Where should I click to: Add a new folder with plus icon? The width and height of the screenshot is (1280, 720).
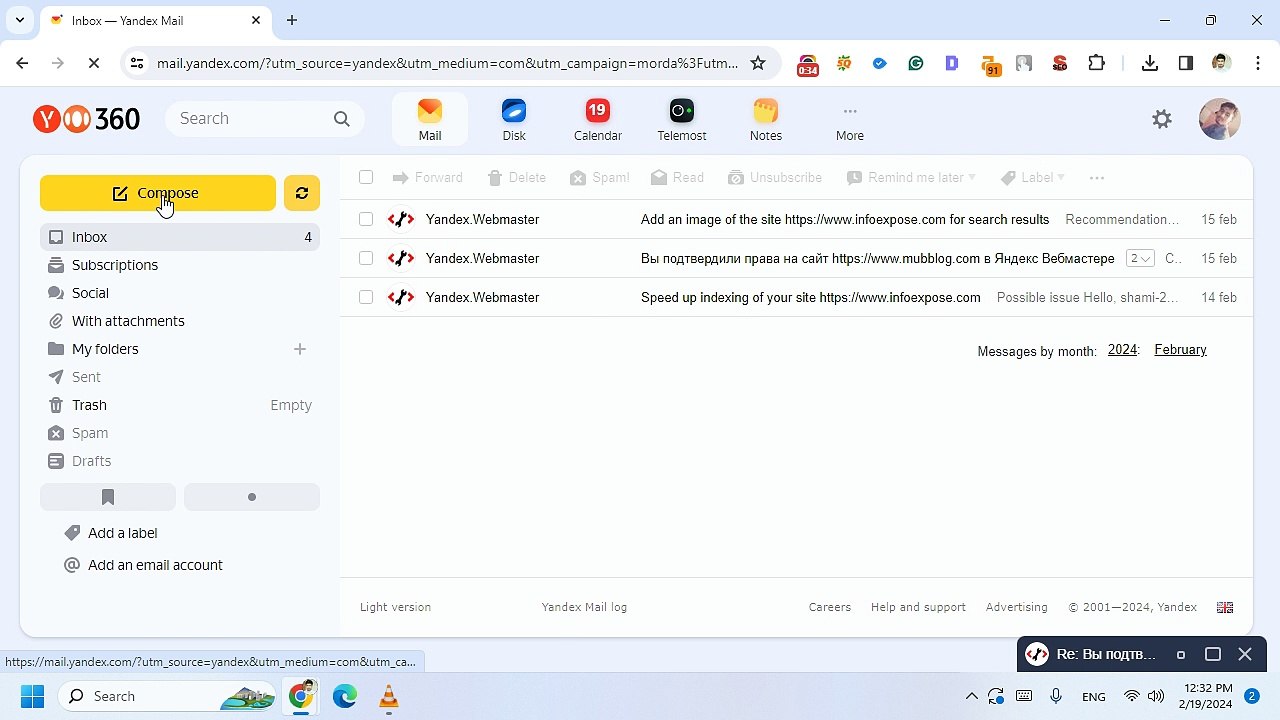pos(300,349)
